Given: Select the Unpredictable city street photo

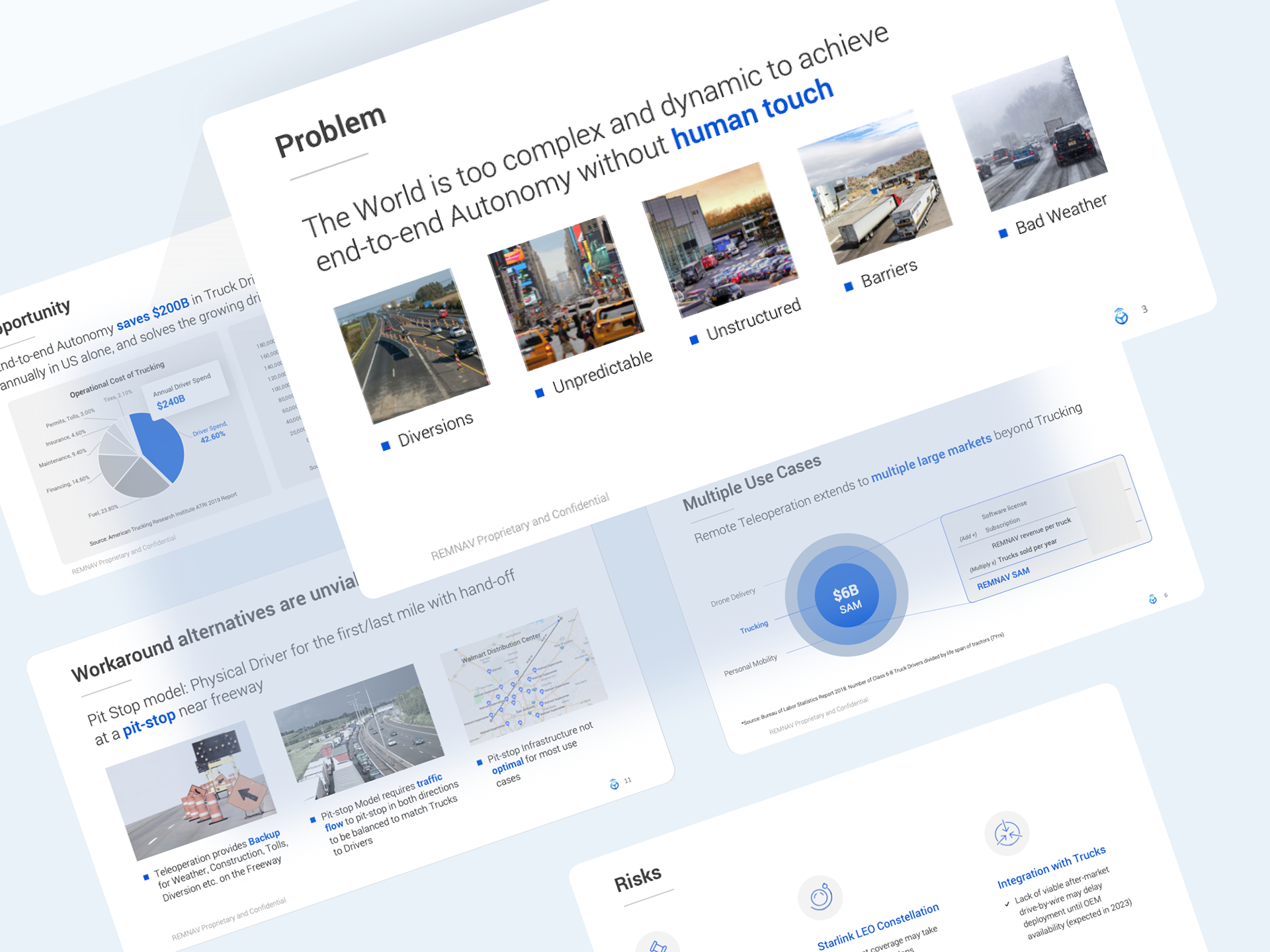Looking at the screenshot, I should 566,294.
